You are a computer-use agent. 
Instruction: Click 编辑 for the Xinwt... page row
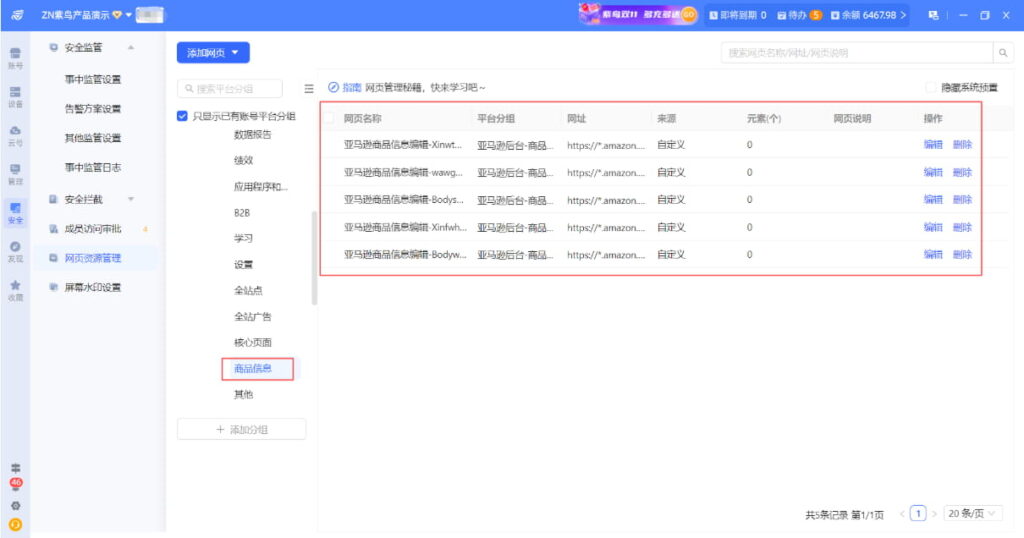tap(933, 144)
